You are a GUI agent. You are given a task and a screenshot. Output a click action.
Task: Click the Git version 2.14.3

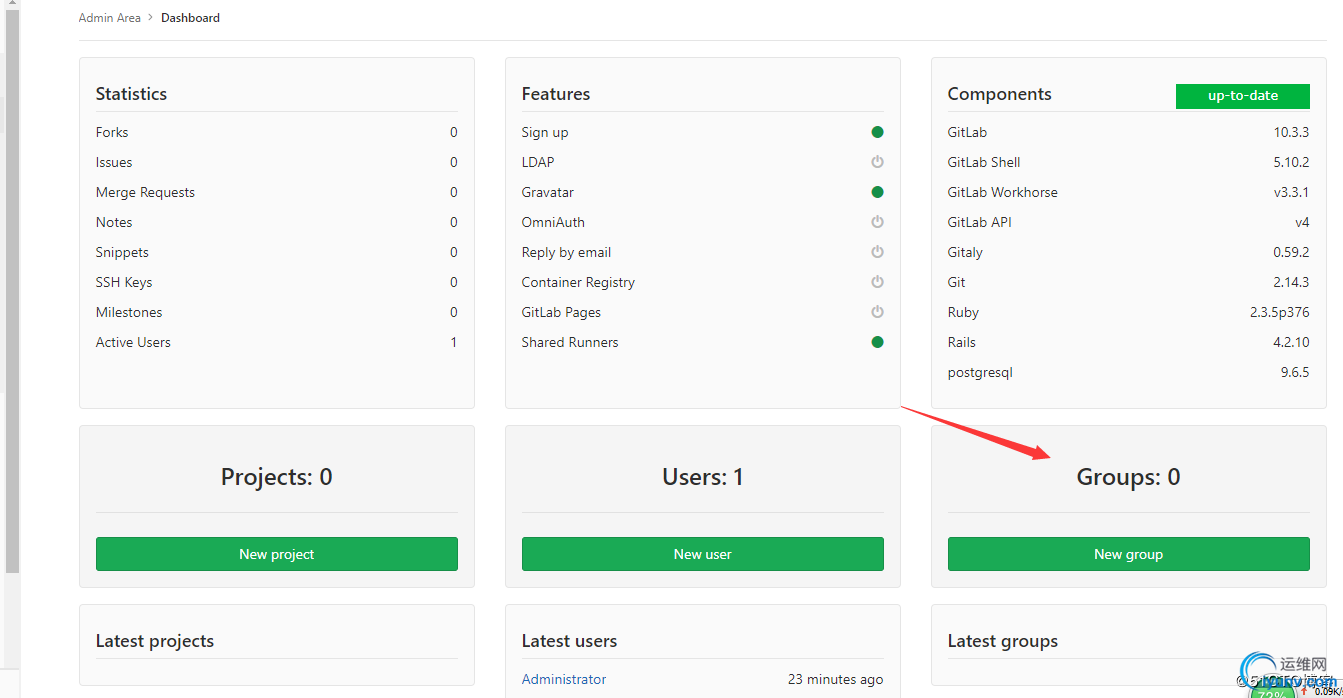tap(1291, 282)
